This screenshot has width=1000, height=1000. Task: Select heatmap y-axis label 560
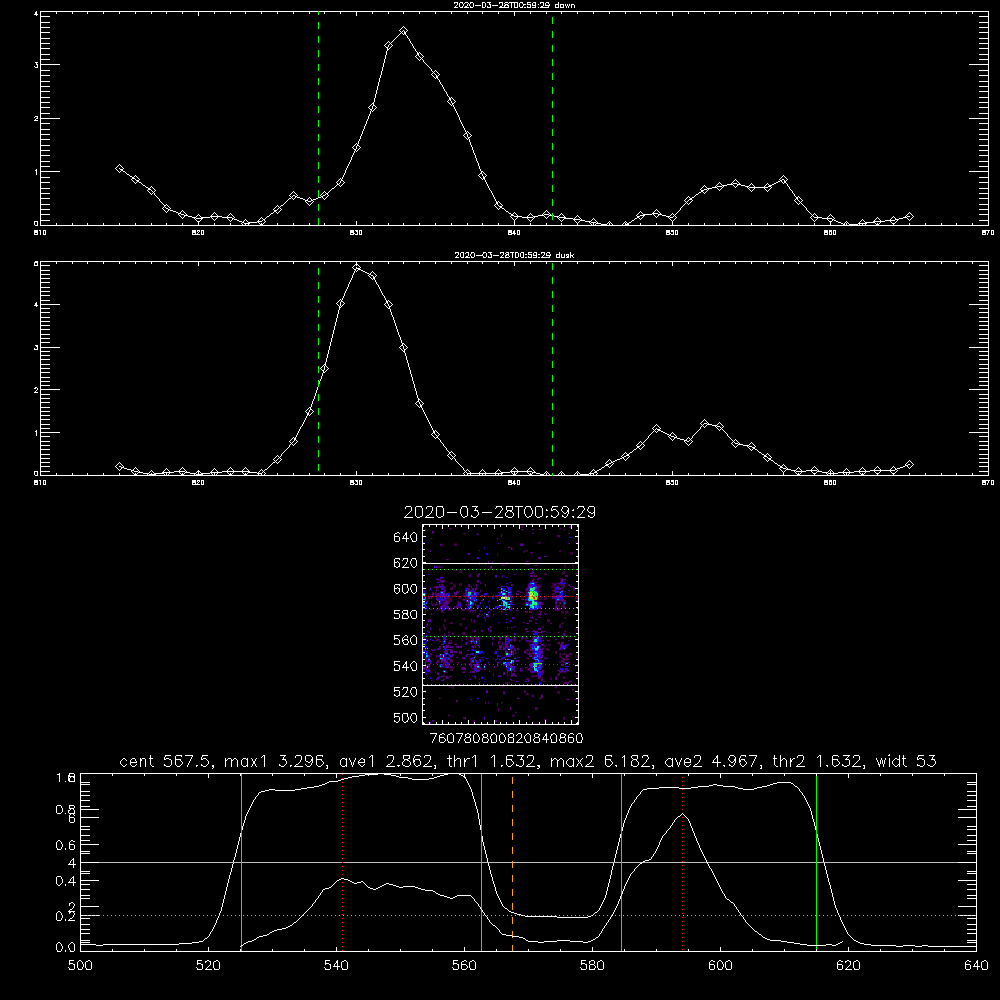pyautogui.click(x=405, y=640)
